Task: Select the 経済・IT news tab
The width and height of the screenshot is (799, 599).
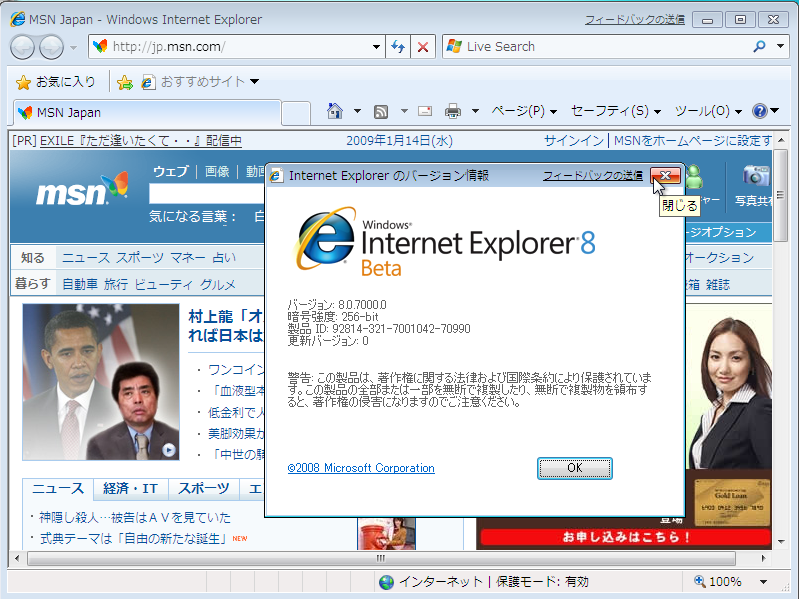Action: point(130,488)
